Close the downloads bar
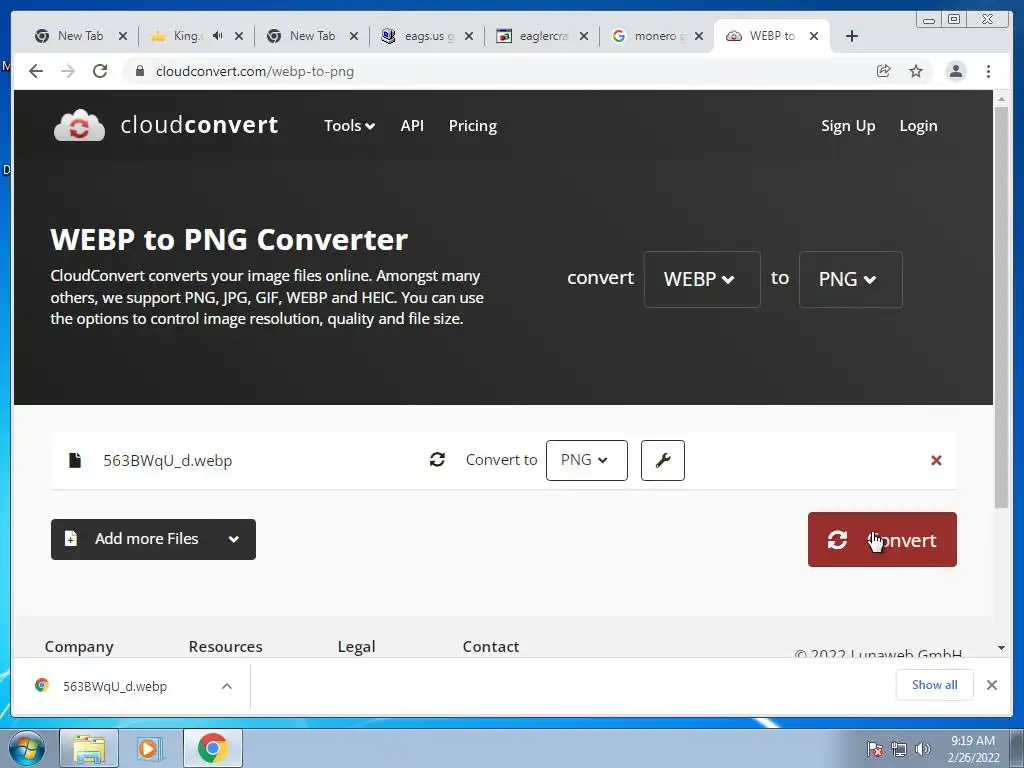Viewport: 1024px width, 768px height. [x=991, y=685]
